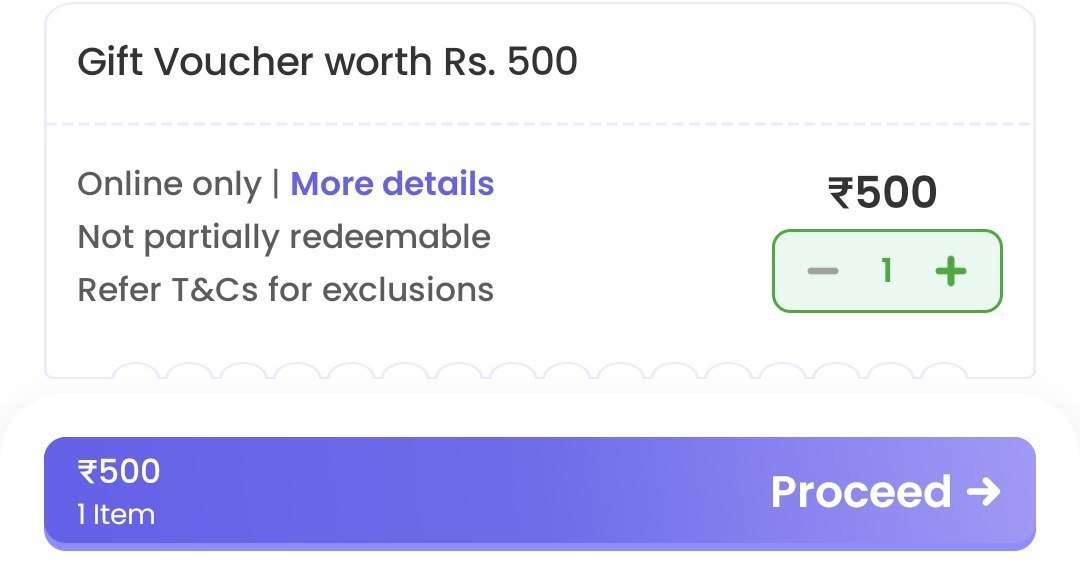Decrease voucher quantity with minus icon
The width and height of the screenshot is (1080, 571).
(822, 271)
